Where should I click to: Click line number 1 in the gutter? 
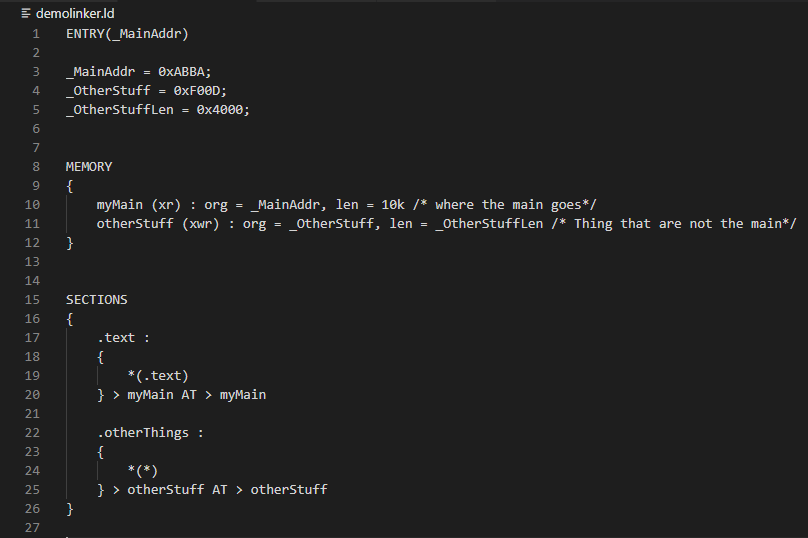point(36,34)
